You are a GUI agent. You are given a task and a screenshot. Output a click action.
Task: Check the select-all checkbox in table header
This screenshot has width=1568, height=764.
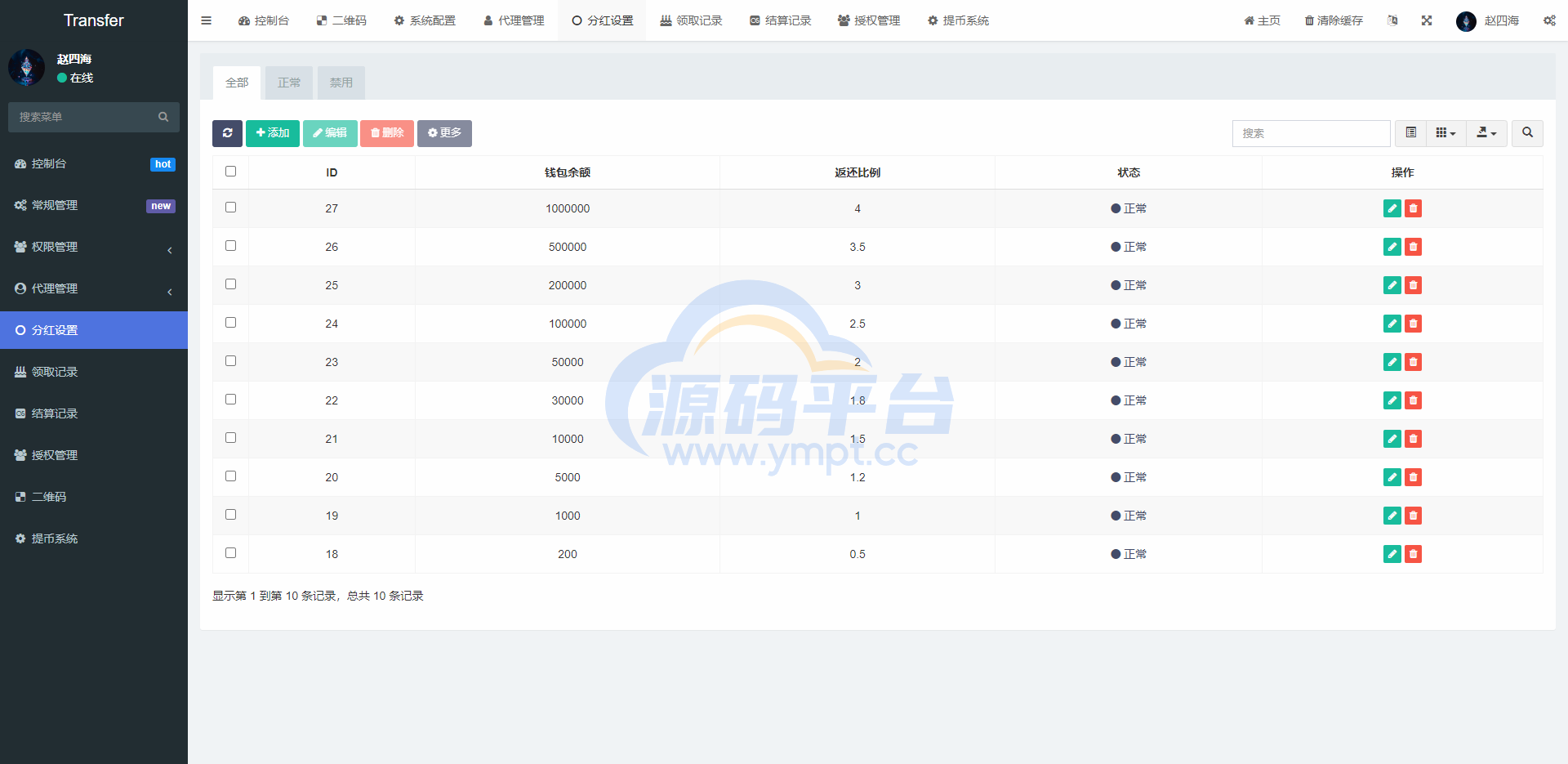tap(230, 172)
